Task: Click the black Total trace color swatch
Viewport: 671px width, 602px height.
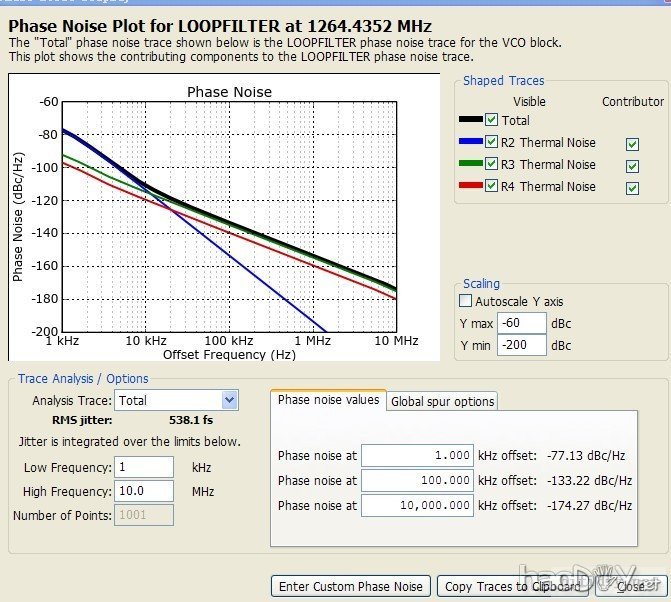Action: coord(469,120)
